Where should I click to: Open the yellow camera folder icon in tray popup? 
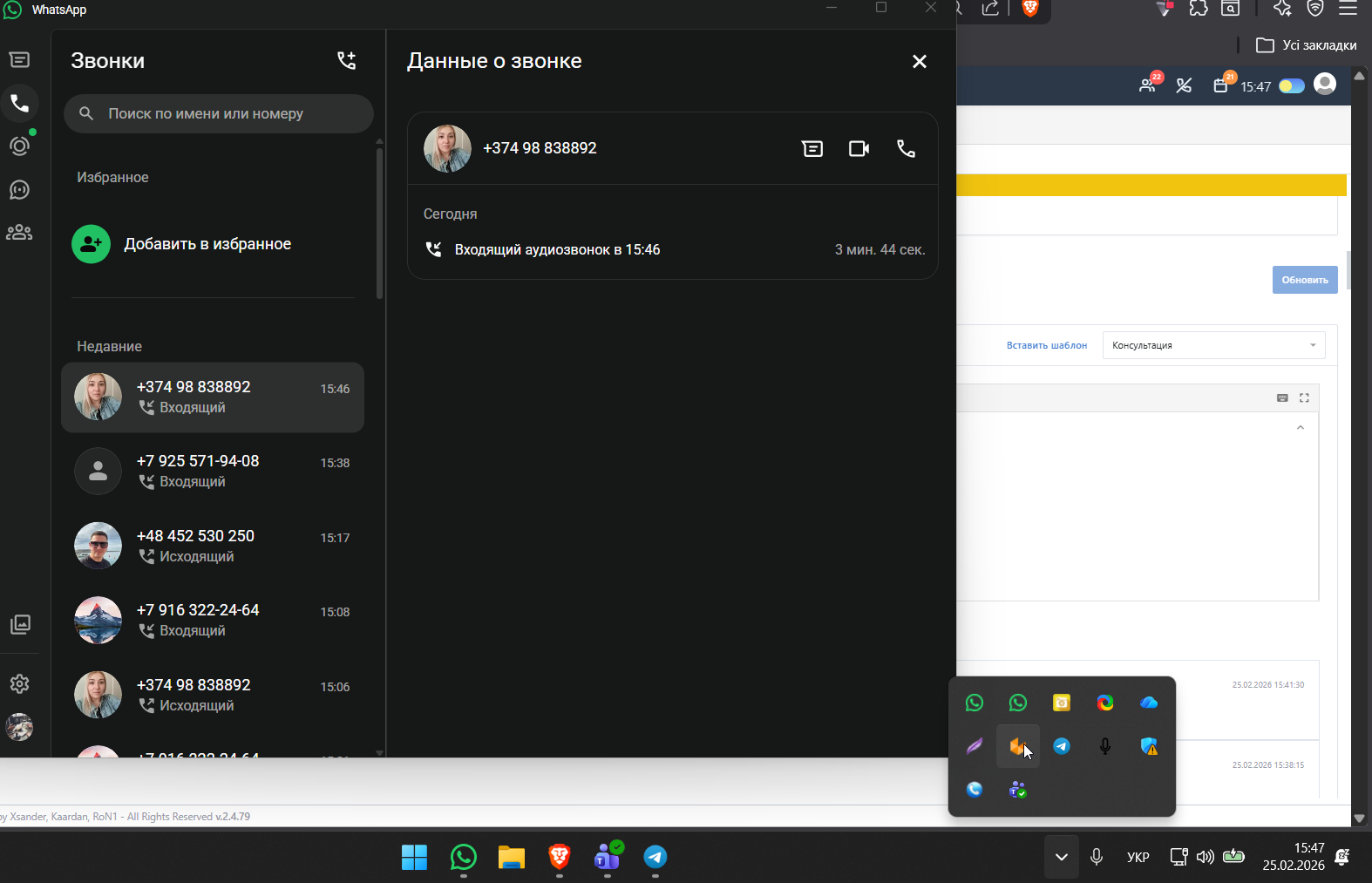point(1062,703)
